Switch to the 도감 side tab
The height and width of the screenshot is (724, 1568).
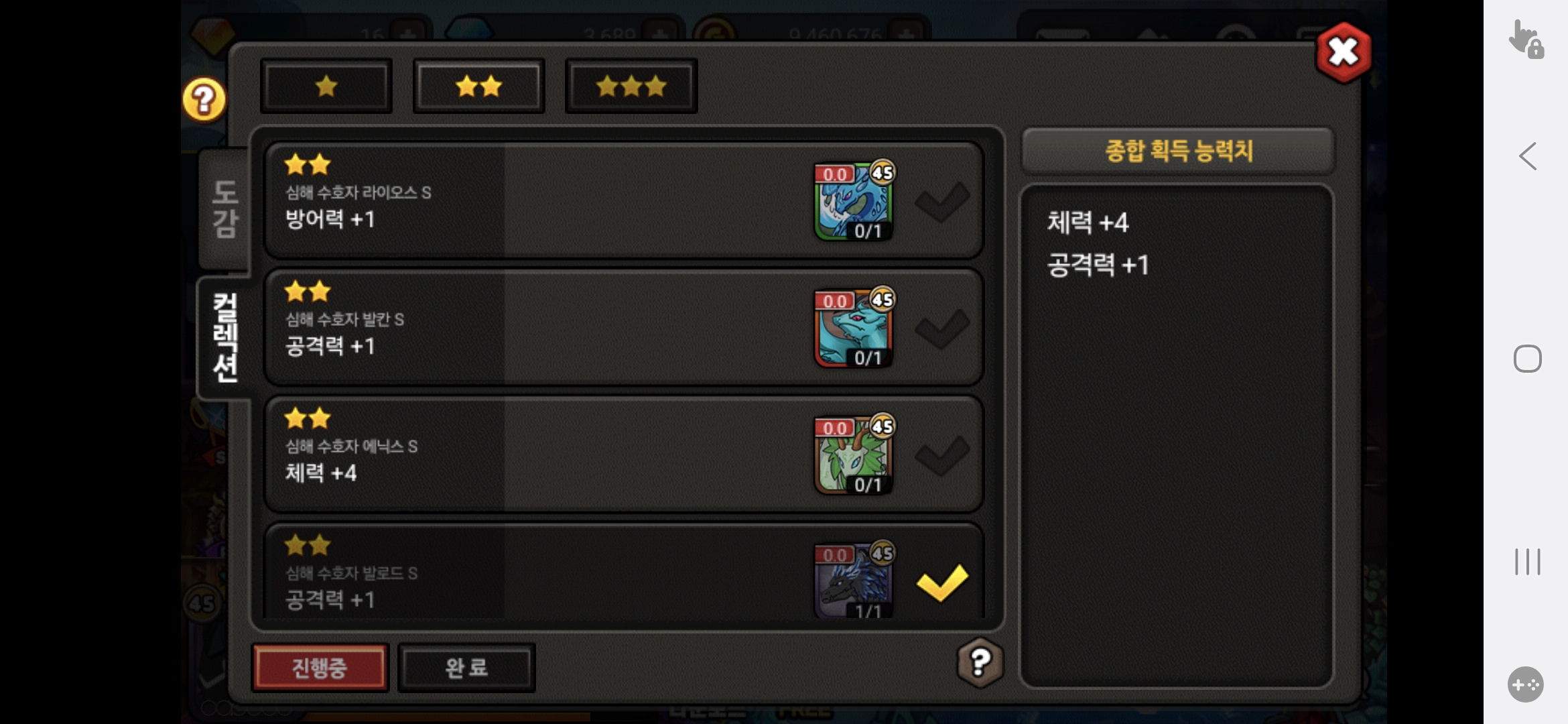(x=224, y=208)
